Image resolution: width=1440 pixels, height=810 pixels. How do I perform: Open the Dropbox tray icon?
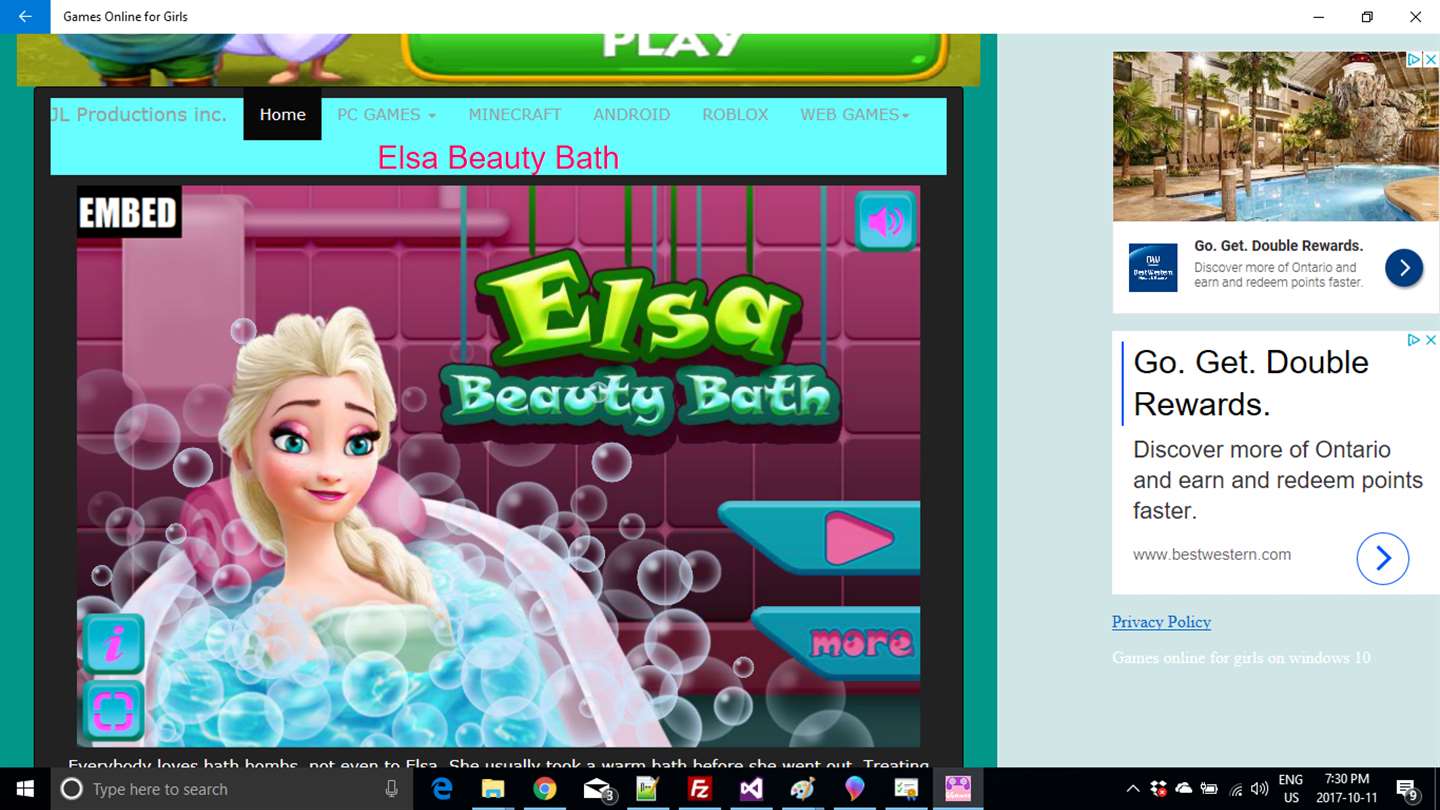pyautogui.click(x=1159, y=789)
